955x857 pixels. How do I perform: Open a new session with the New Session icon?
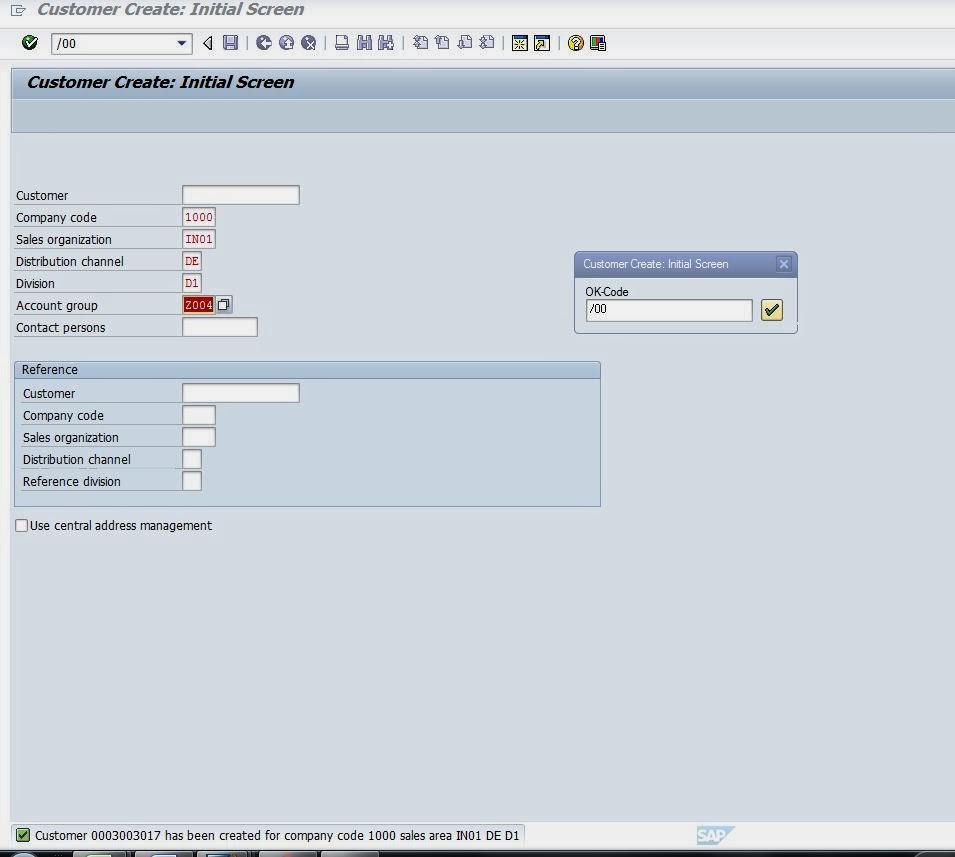pyautogui.click(x=519, y=43)
